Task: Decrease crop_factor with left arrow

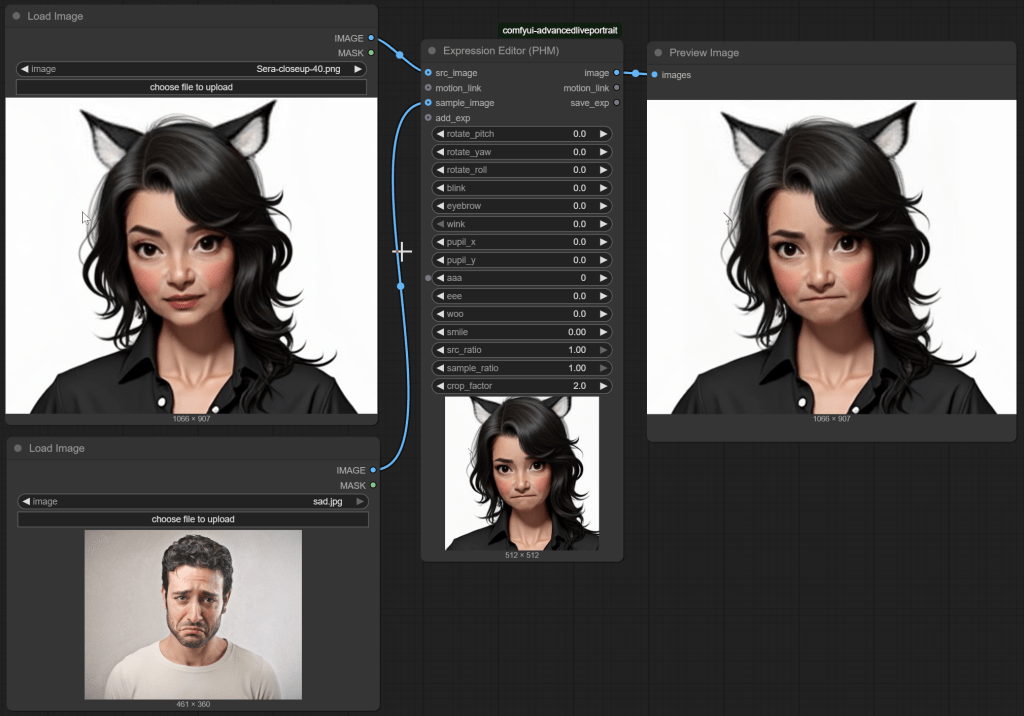Action: (x=440, y=386)
